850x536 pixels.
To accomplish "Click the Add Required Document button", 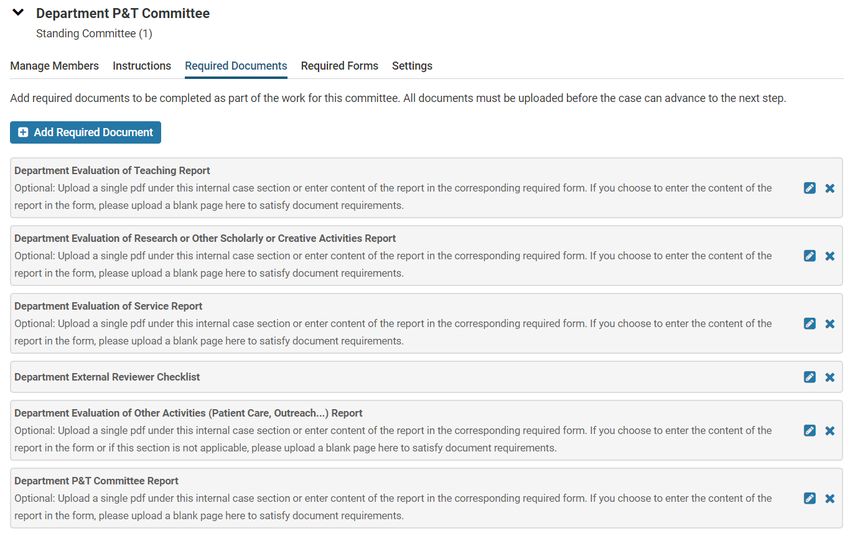I will tap(85, 132).
